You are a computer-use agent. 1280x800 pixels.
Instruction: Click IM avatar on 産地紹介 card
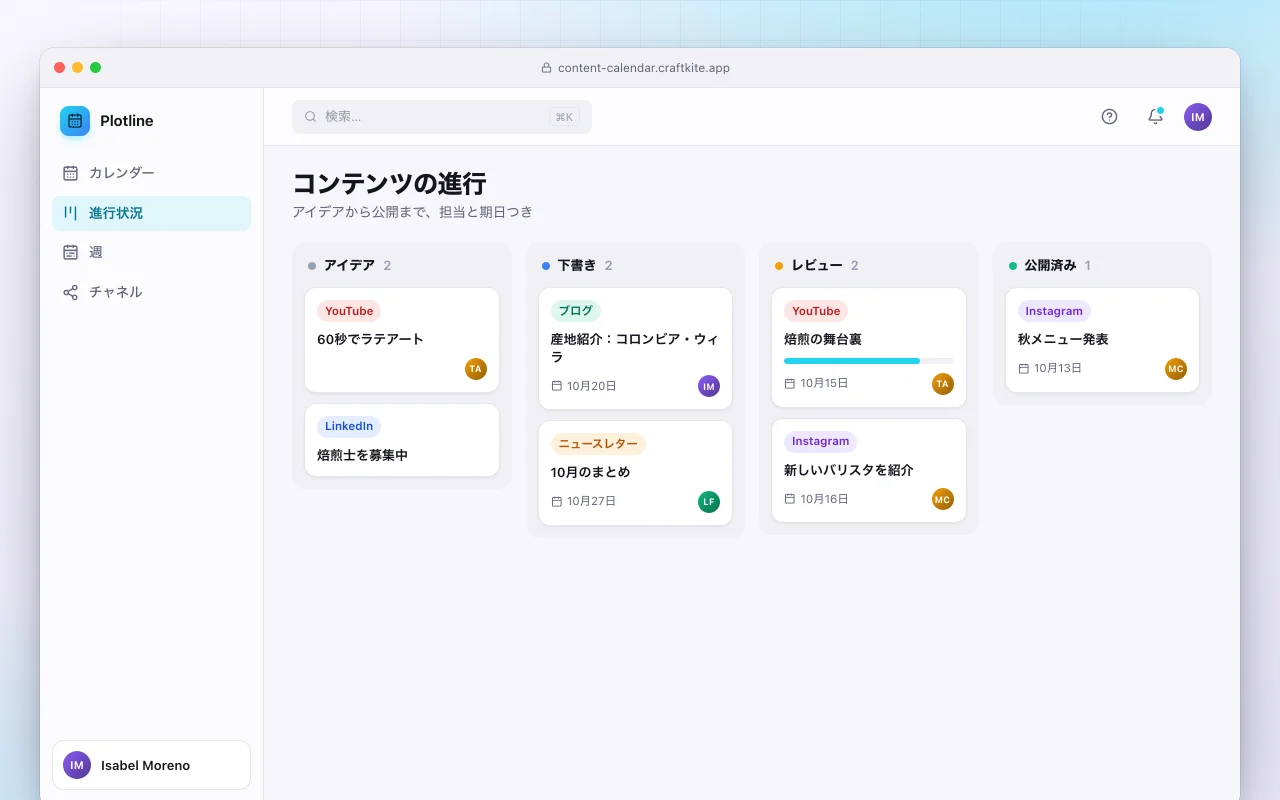pyautogui.click(x=709, y=386)
